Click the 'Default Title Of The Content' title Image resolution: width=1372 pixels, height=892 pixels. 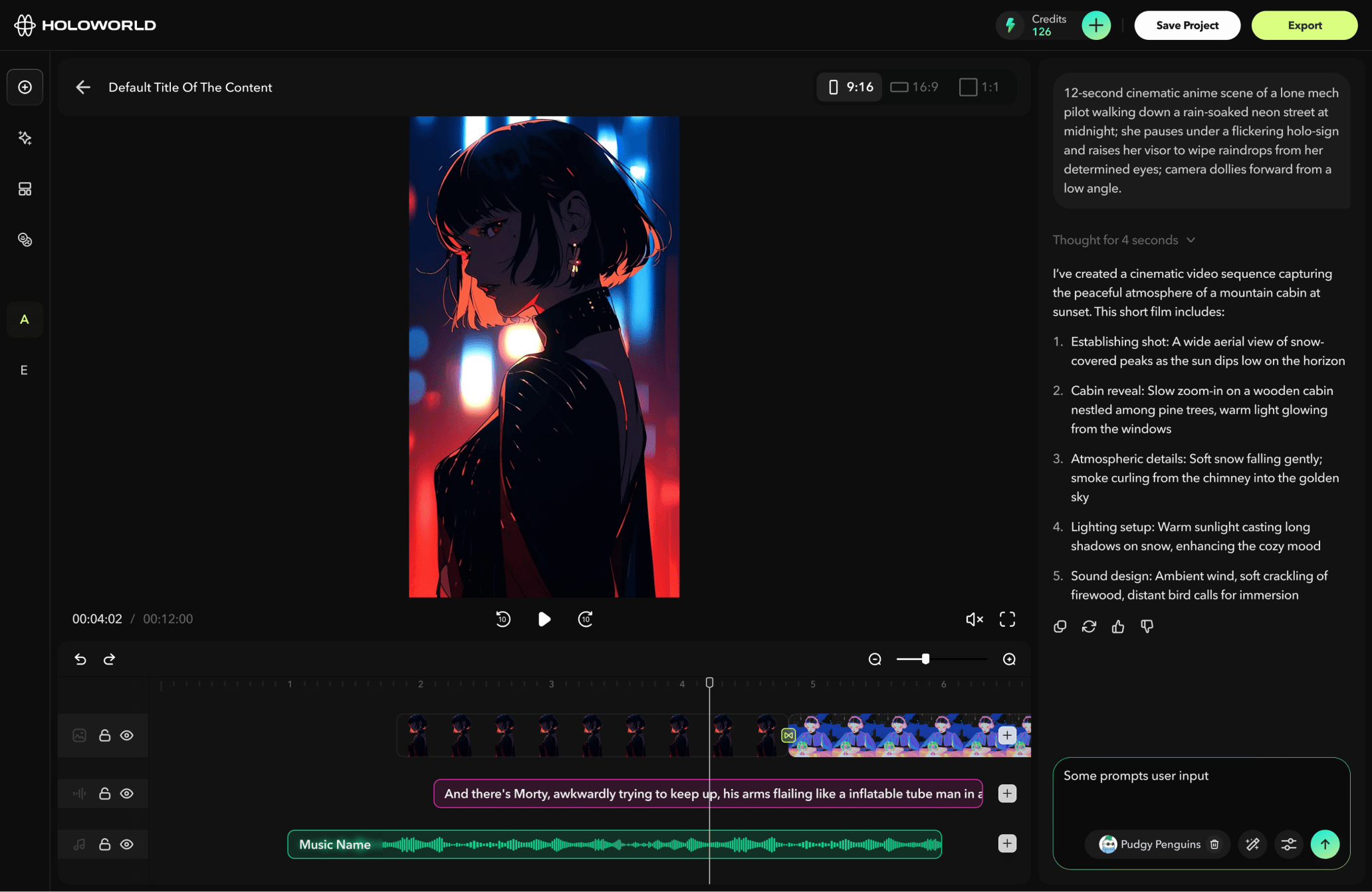tap(190, 87)
